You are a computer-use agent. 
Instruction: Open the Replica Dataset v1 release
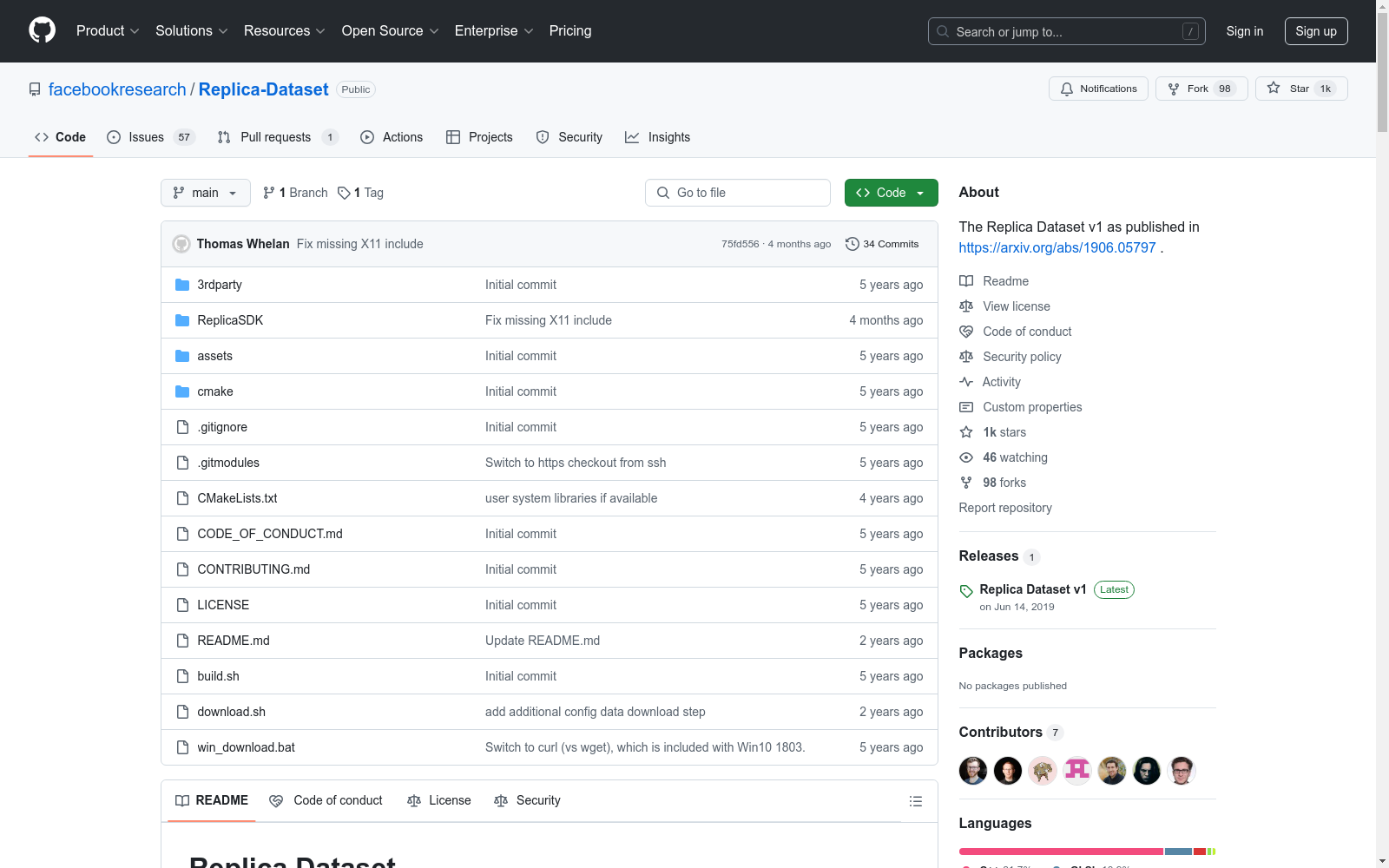[1033, 589]
